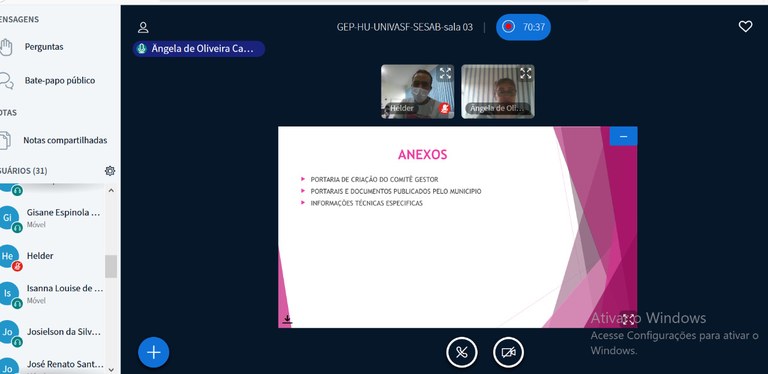Toggle the user list person icon
Viewport: 768px width, 374px height.
tap(143, 27)
